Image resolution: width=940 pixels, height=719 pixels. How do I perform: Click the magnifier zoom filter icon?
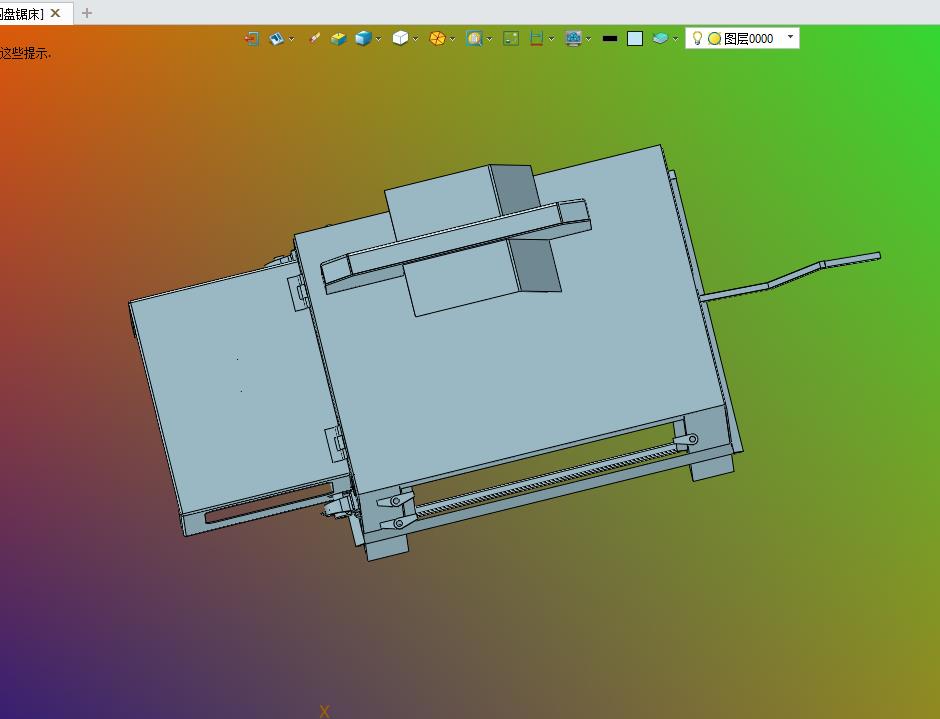tap(474, 39)
